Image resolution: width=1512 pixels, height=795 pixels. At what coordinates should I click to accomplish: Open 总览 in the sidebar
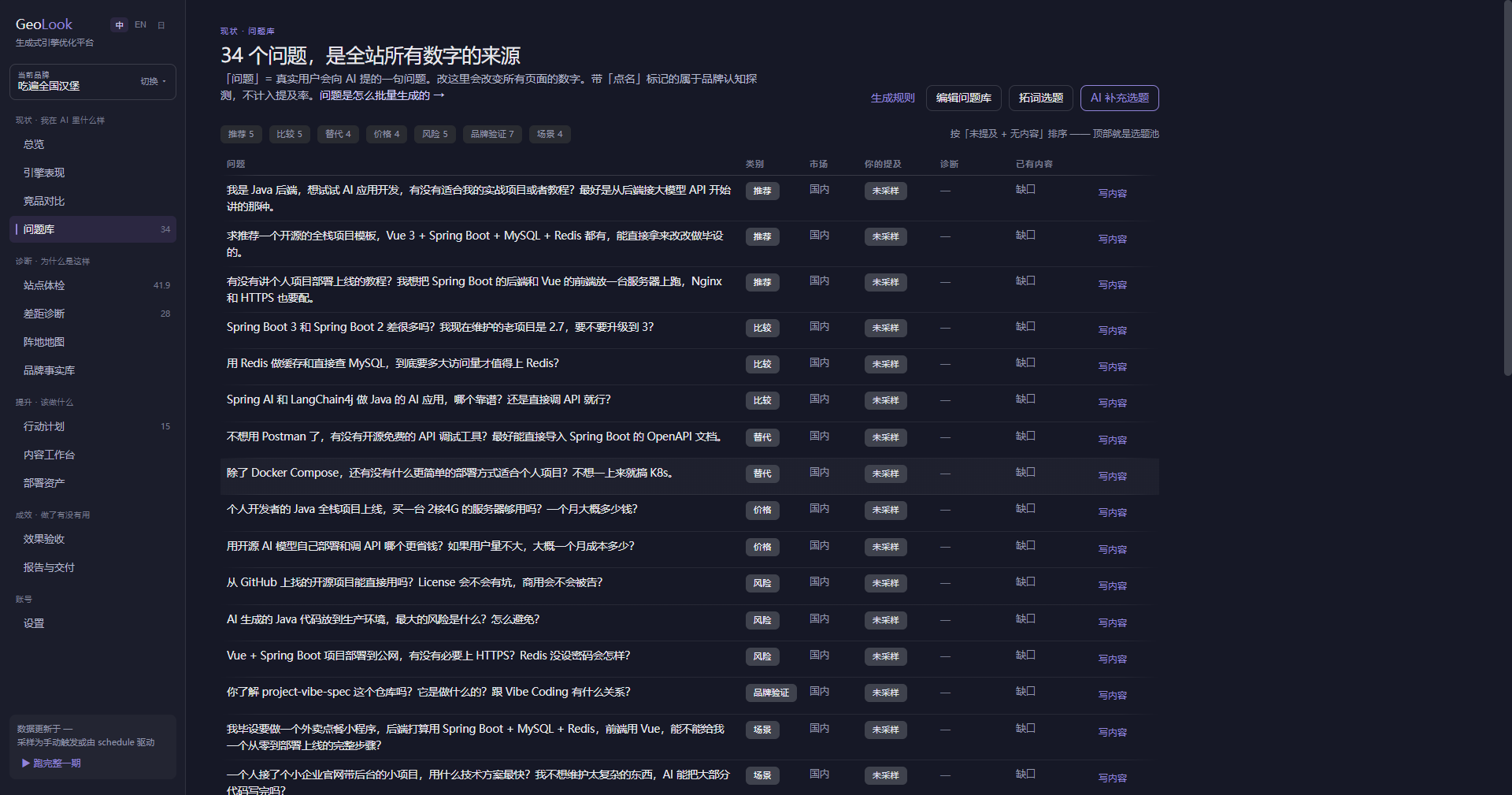pos(93,144)
